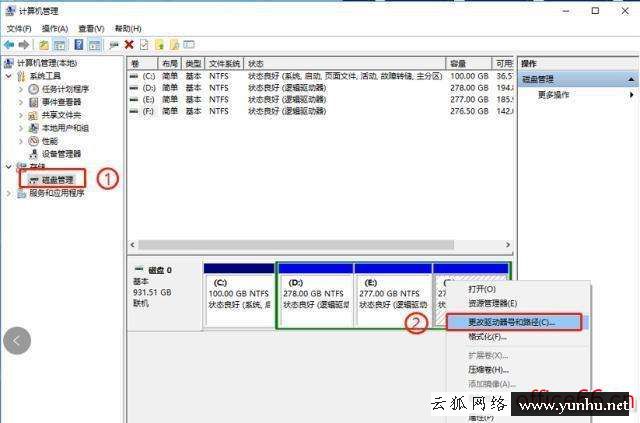Viewport: 640px width, 423px height.
Task: Click the list view icon at toolbar end
Action: (x=189, y=44)
